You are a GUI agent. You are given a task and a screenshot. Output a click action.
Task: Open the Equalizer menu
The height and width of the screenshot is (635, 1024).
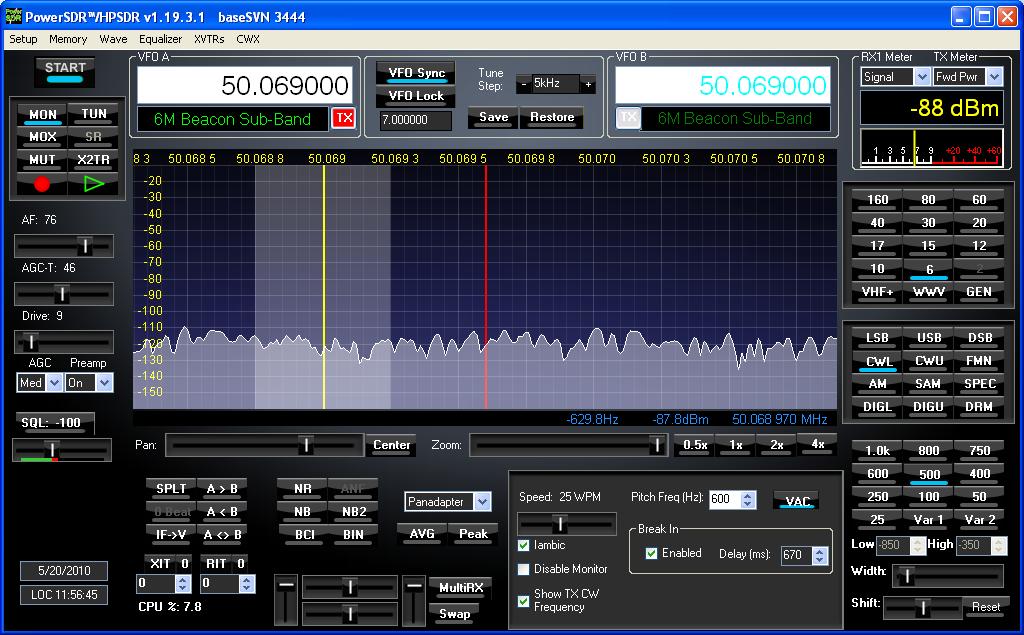pos(160,39)
